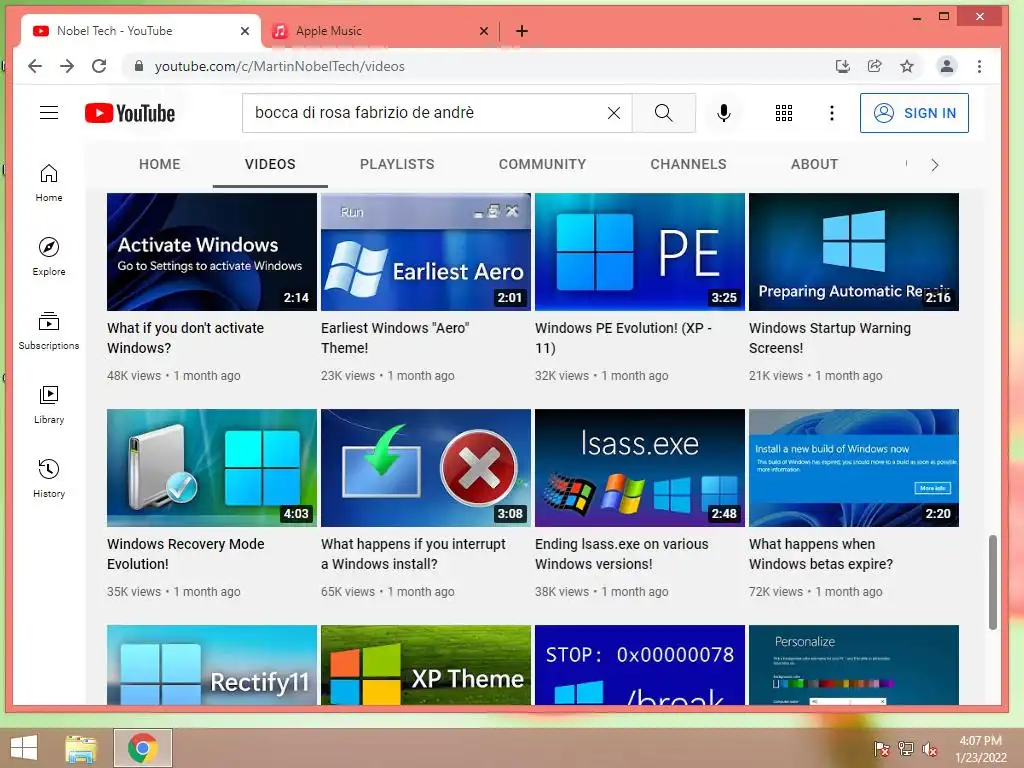This screenshot has height=768, width=1024.
Task: Click the page vertical scrollbar thumb
Action: 993,582
